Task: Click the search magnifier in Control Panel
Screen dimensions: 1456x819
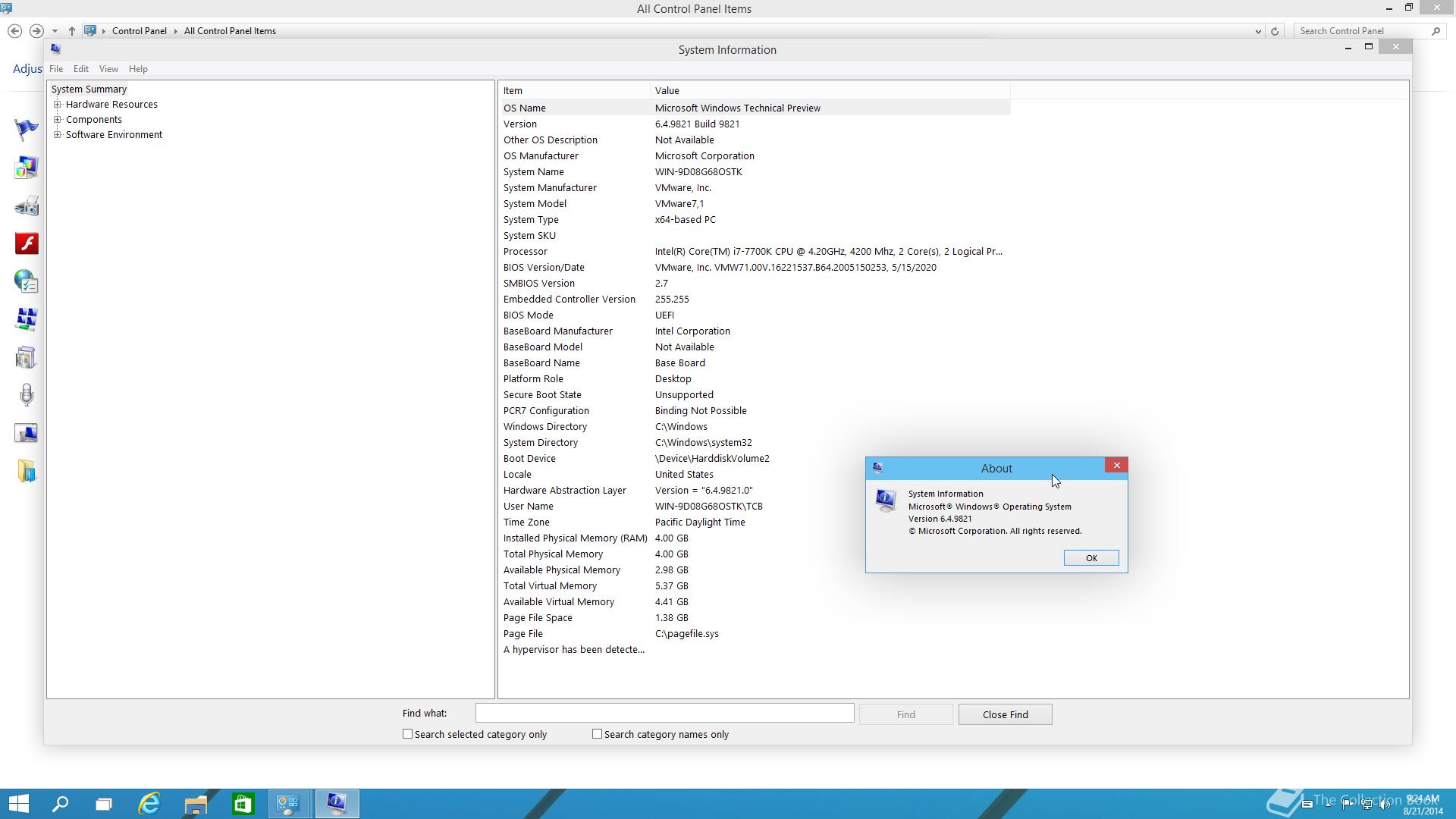Action: click(1436, 31)
